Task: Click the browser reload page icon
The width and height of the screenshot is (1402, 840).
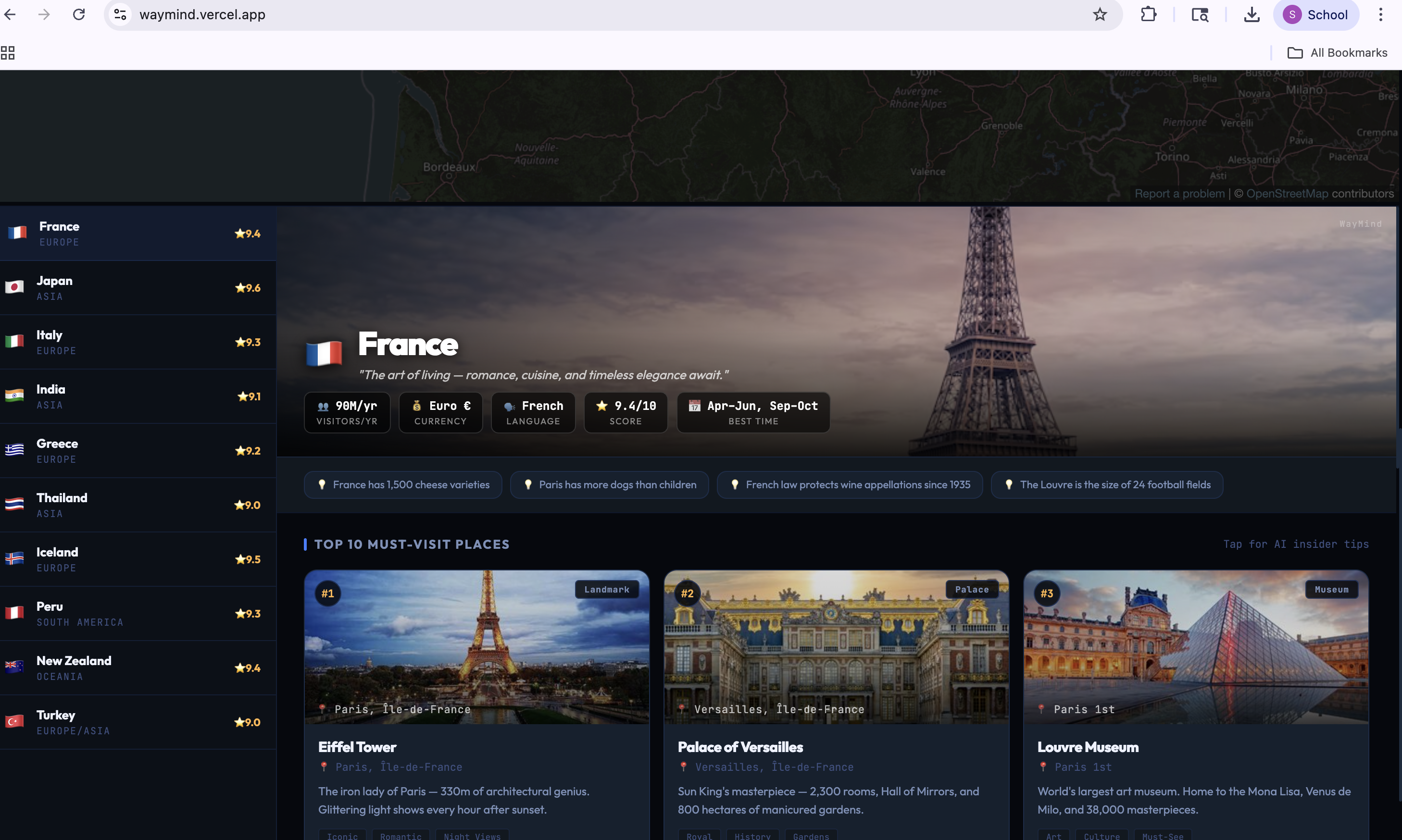Action: [79, 14]
